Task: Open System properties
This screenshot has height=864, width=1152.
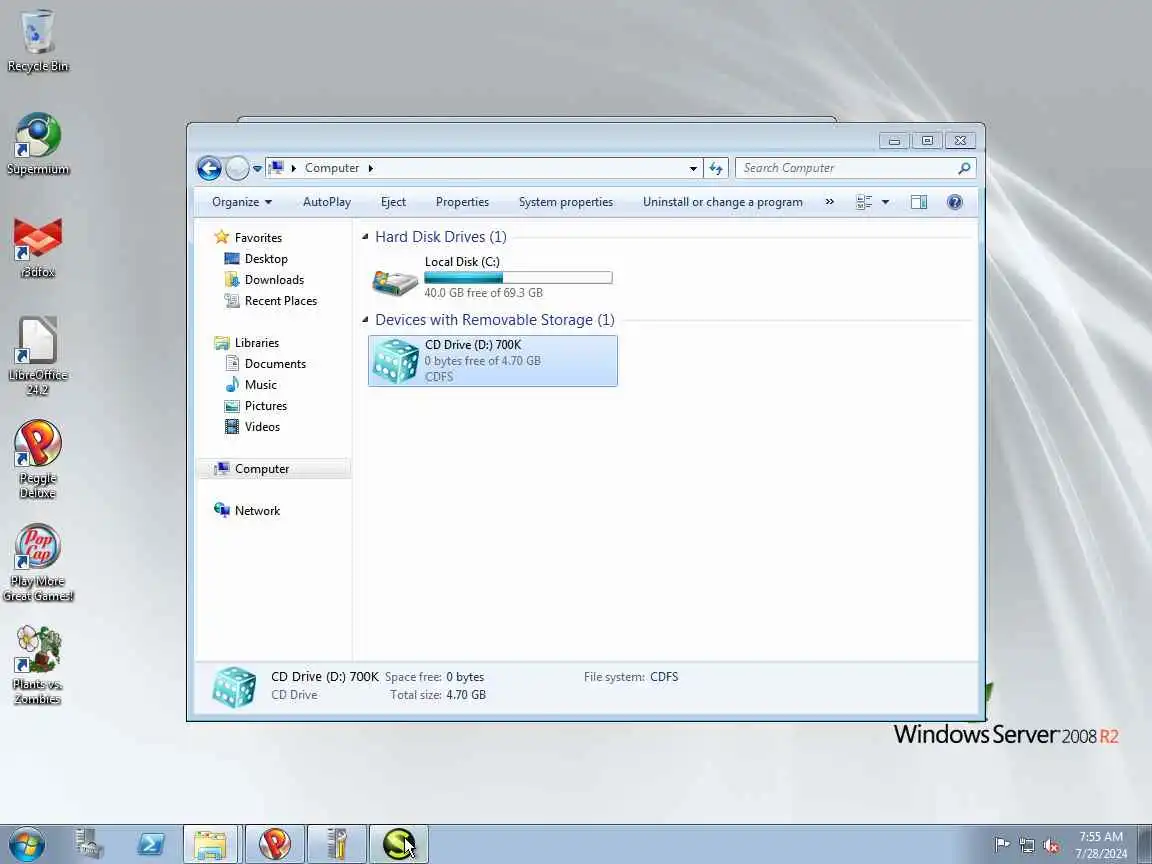Action: 566,202
